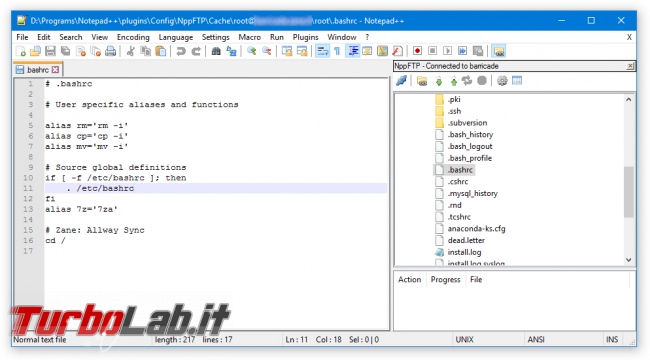The width and height of the screenshot is (650, 360).
Task: Toggle the document map panel
Action: pyautogui.click(x=382, y=51)
